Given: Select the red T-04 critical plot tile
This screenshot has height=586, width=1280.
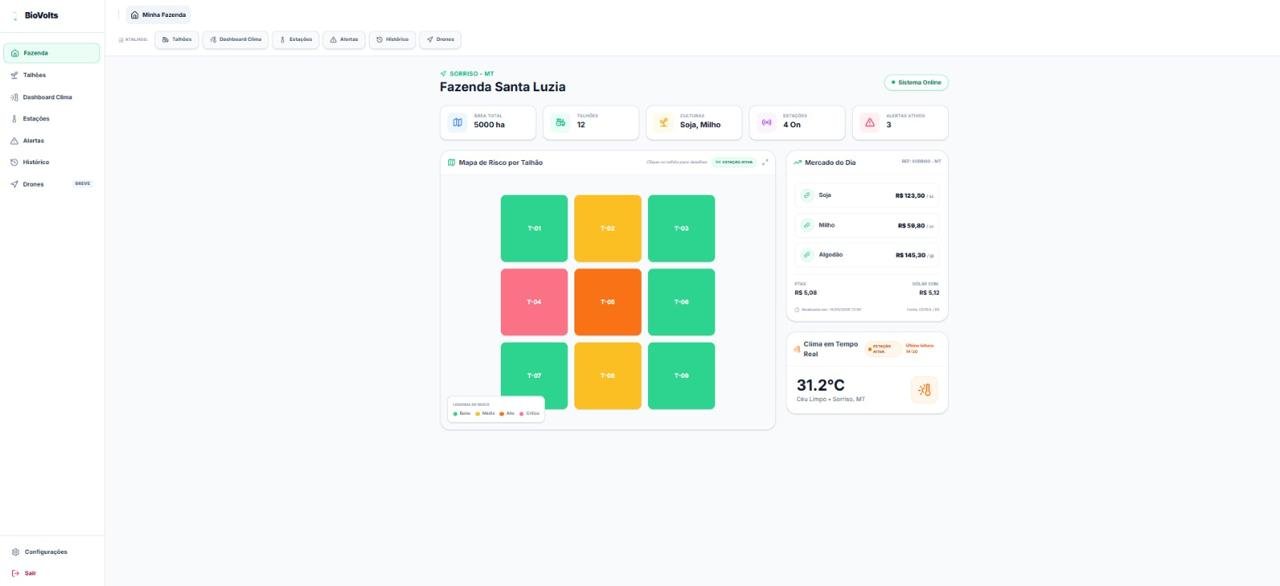Looking at the screenshot, I should point(534,302).
